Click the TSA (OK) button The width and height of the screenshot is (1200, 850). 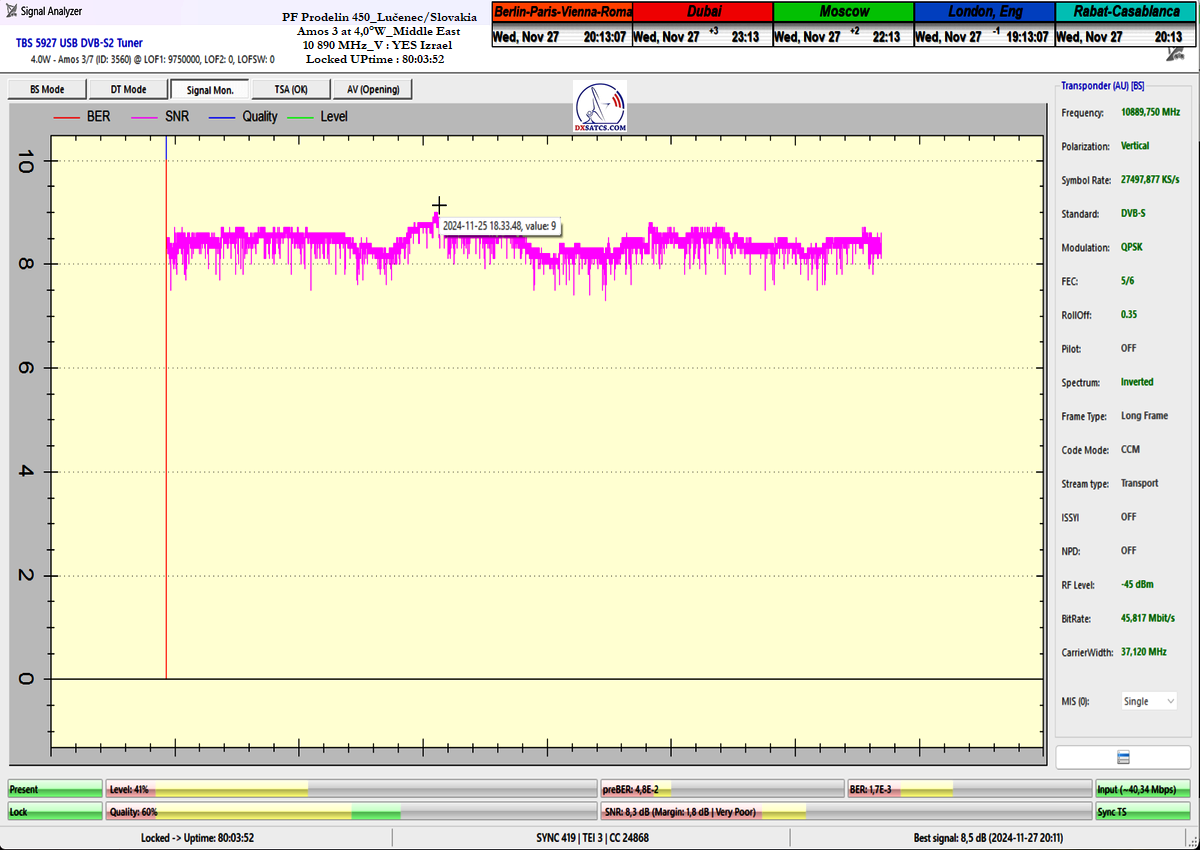(290, 89)
